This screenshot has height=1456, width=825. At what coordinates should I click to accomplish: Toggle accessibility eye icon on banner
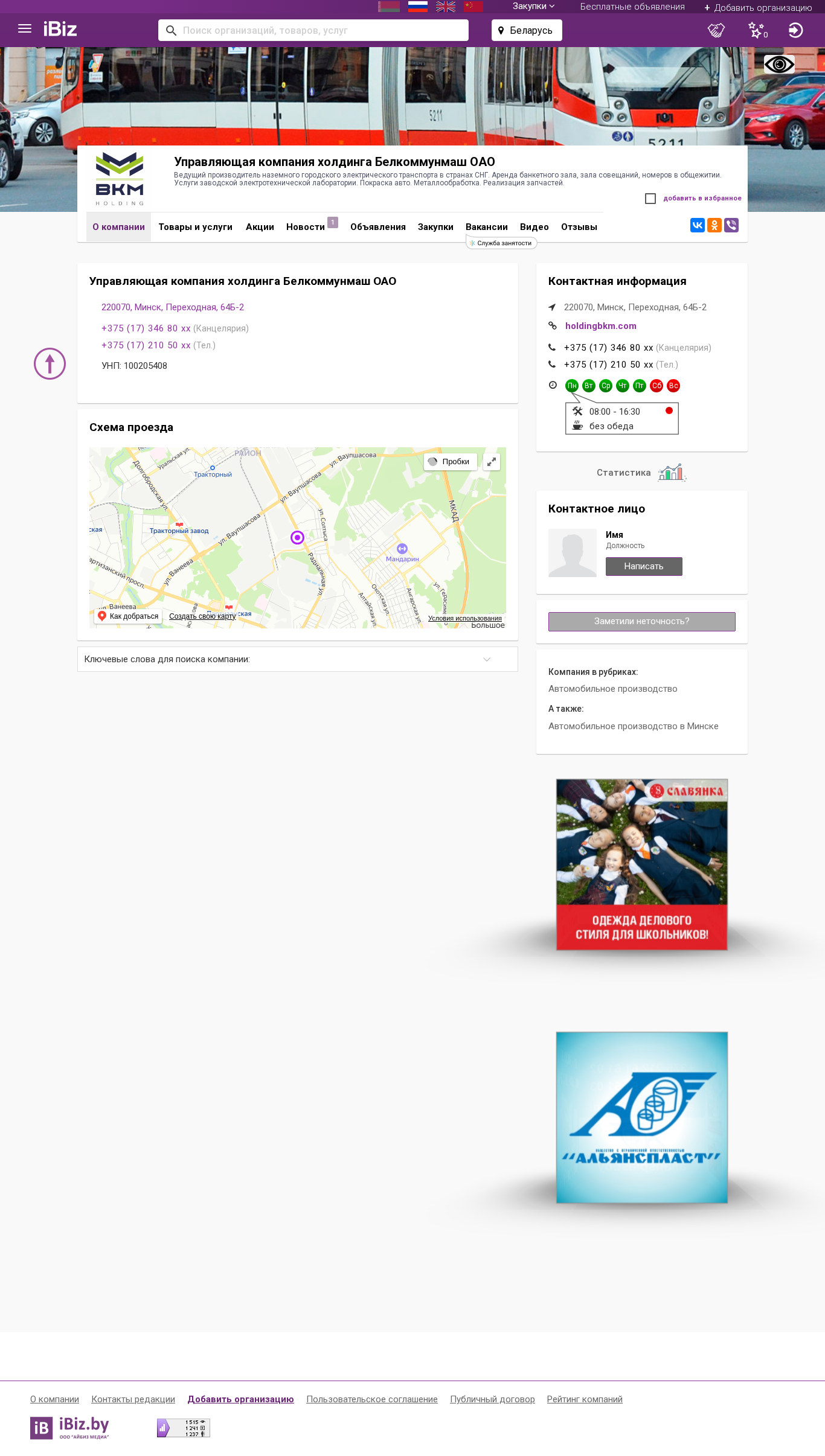(779, 65)
